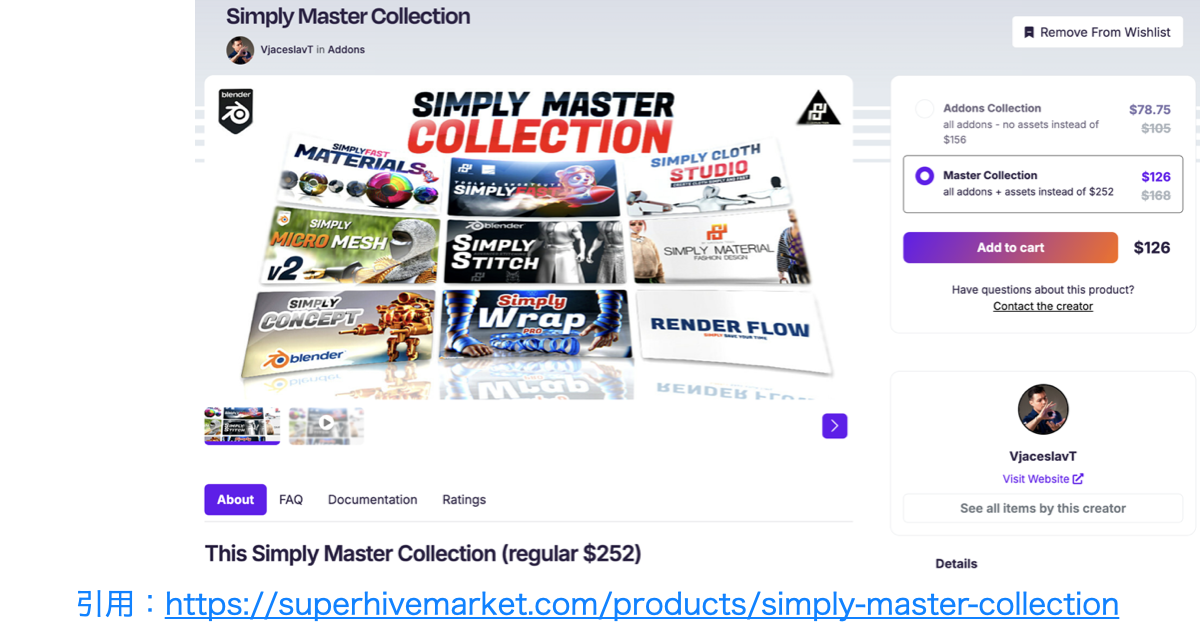Play the video preview thumbnail

click(x=326, y=424)
